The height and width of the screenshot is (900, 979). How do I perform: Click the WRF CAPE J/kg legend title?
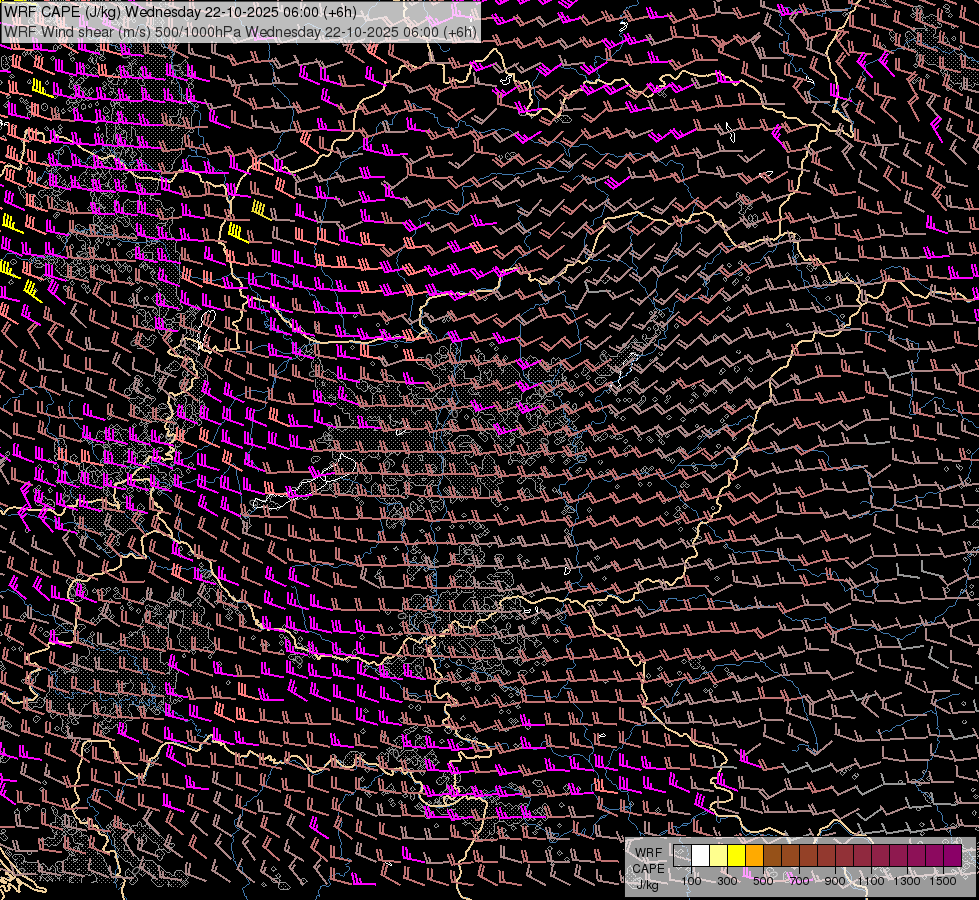click(x=648, y=868)
